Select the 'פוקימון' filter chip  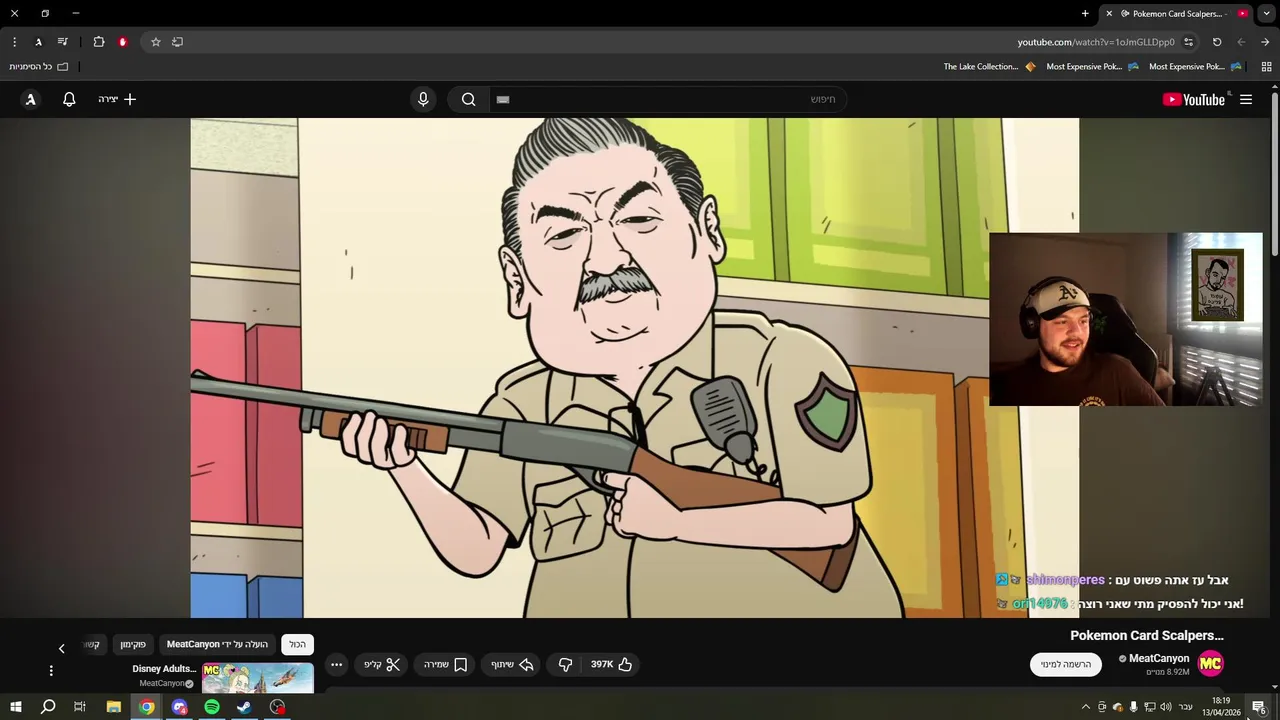tap(133, 644)
